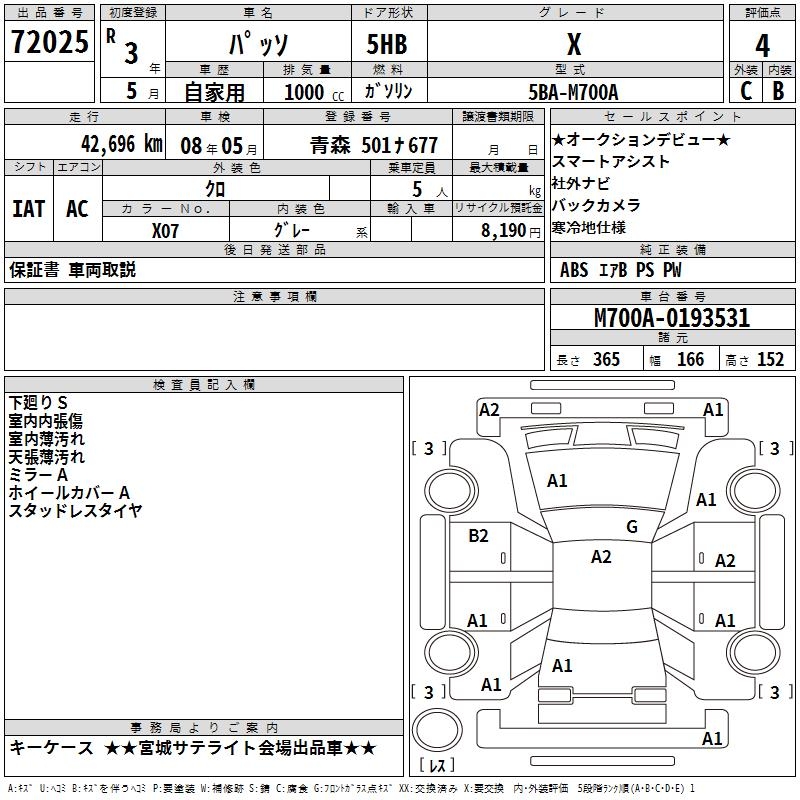This screenshot has height=800, width=800.
Task: Click the model code 5BA-M700A
Action: (x=573, y=92)
